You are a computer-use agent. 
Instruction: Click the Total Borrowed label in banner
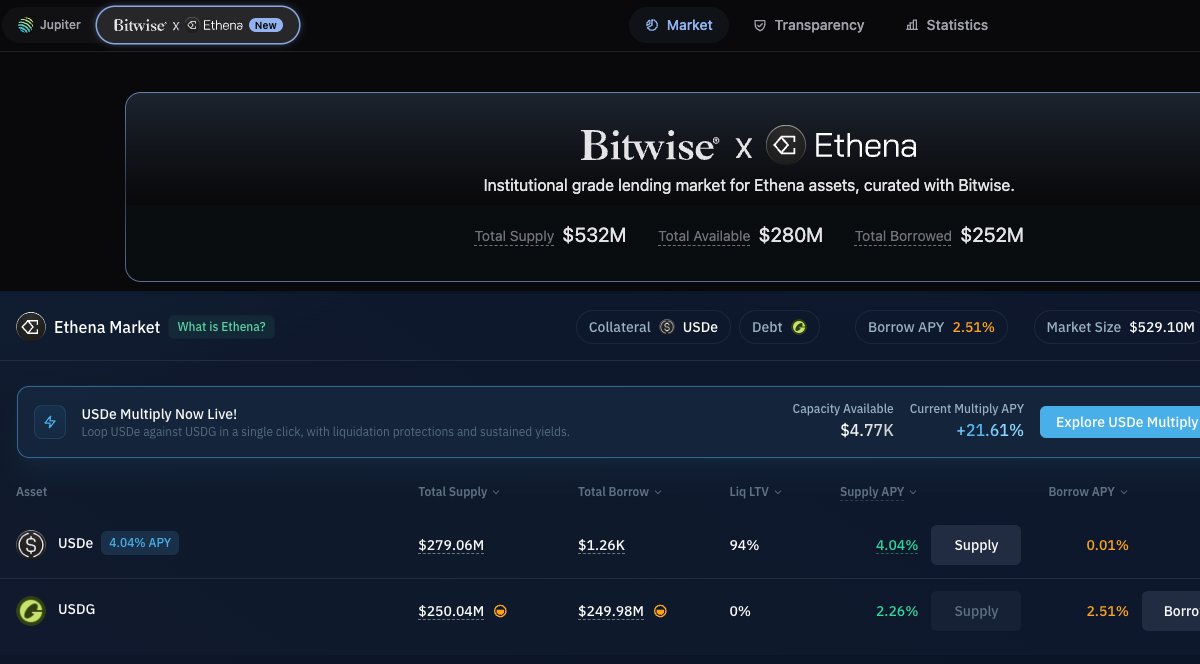point(903,237)
